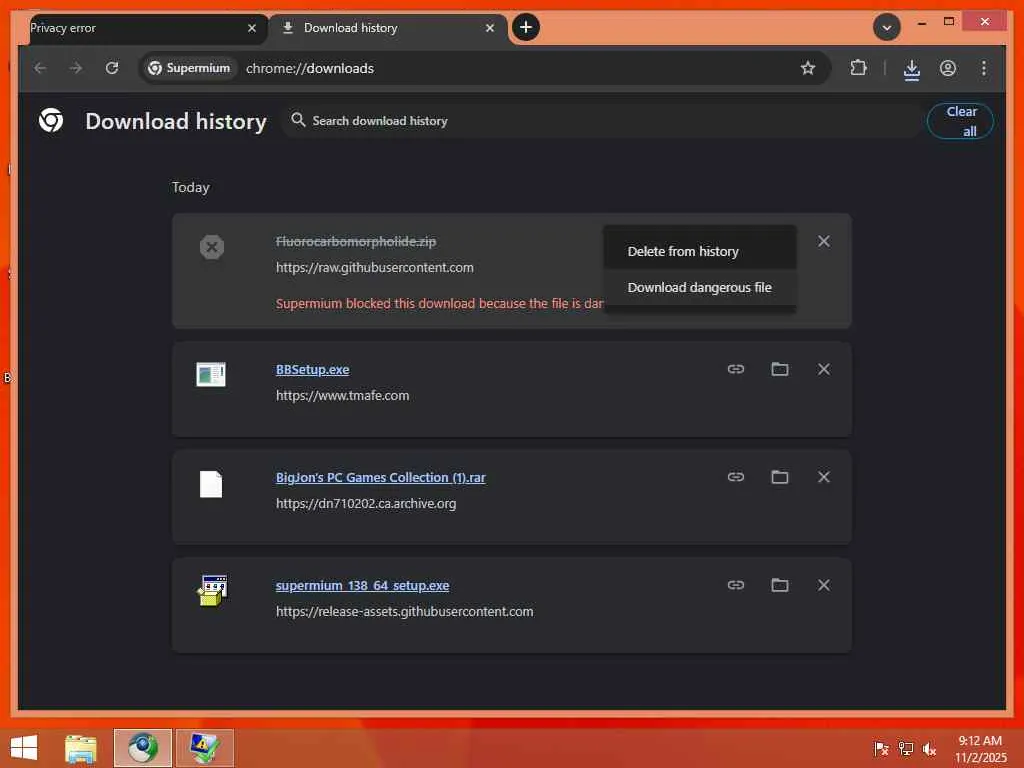The width and height of the screenshot is (1024, 768).
Task: Copy download link for supermium_138_64_setup.exe
Action: (735, 585)
